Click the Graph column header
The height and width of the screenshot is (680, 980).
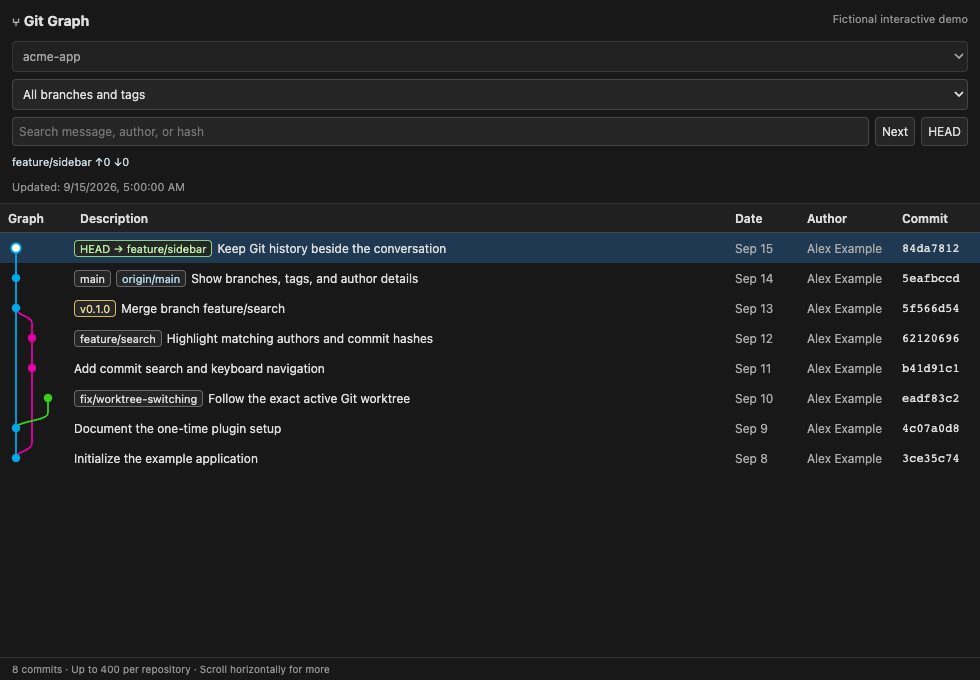(26, 219)
